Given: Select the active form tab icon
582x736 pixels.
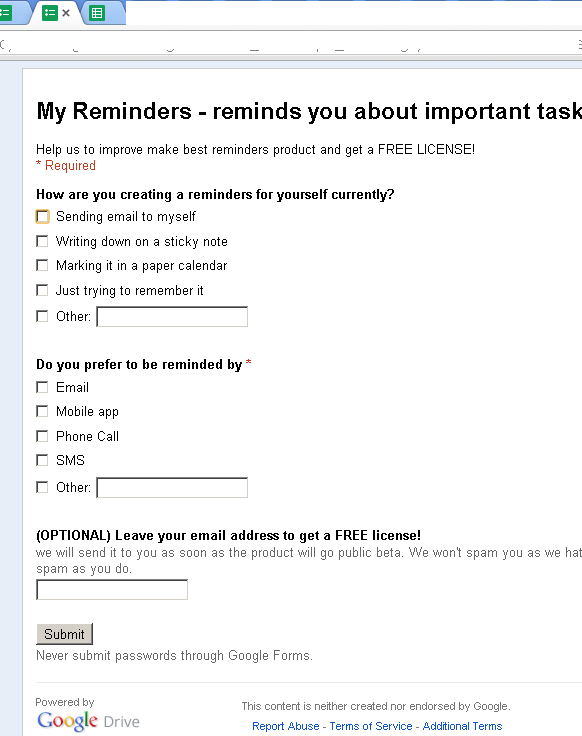Looking at the screenshot, I should (x=49, y=13).
